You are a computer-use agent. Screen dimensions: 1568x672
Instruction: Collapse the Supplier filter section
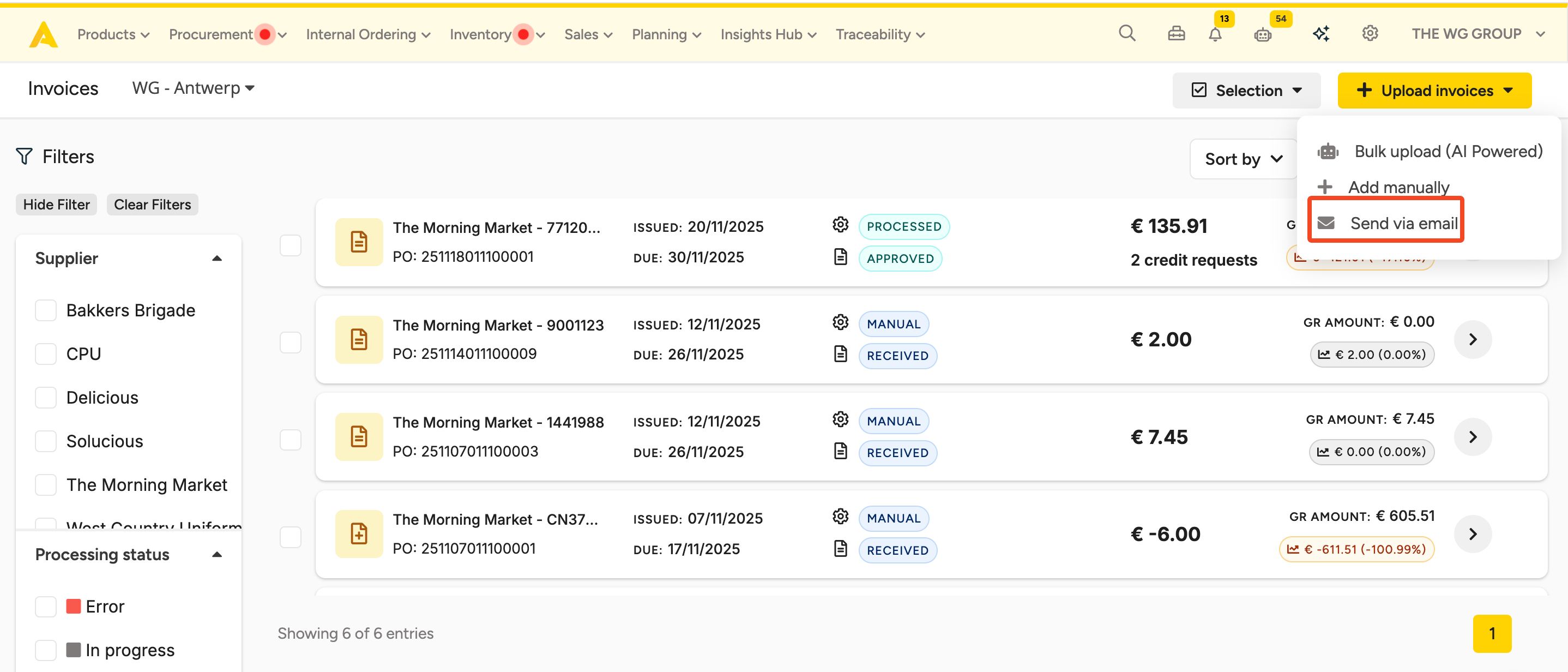point(216,259)
